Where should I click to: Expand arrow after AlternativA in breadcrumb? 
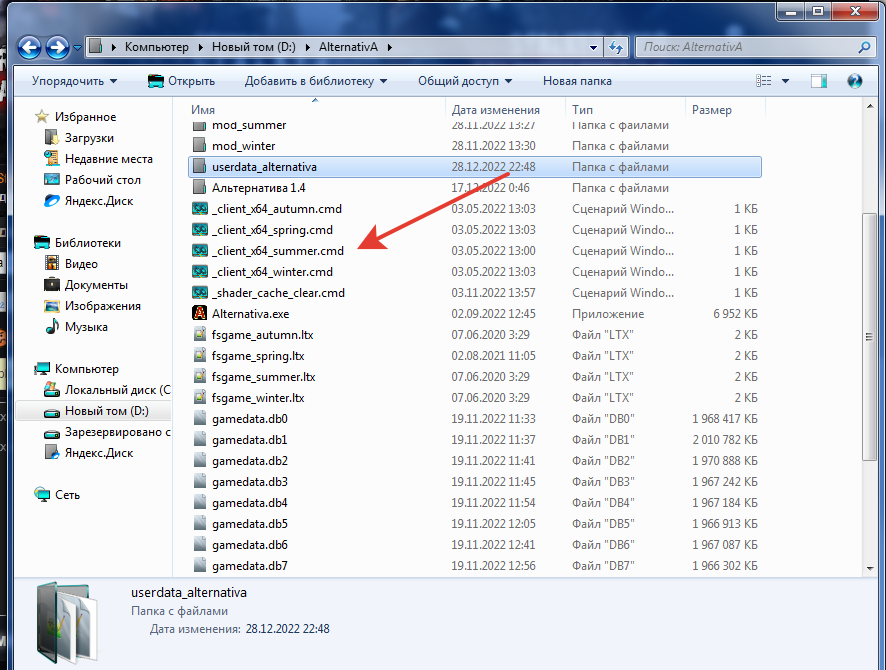pyautogui.click(x=390, y=47)
